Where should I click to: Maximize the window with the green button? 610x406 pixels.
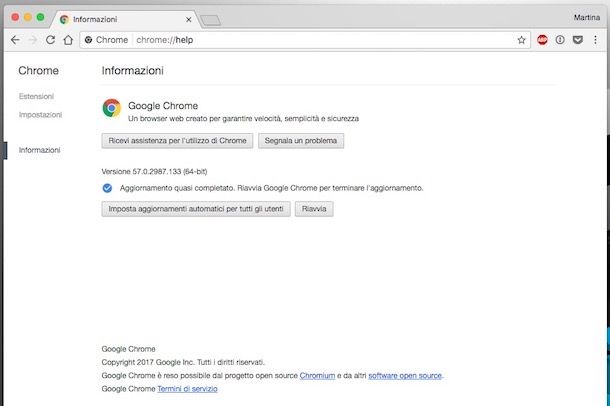pos(40,17)
